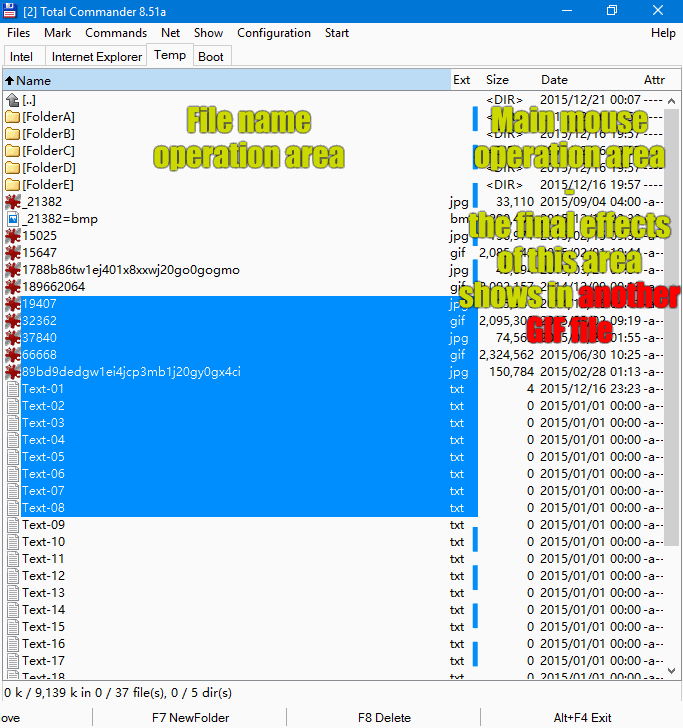This screenshot has height=728, width=683.
Task: Select the file name Text-13
Action: pyautogui.click(x=44, y=593)
